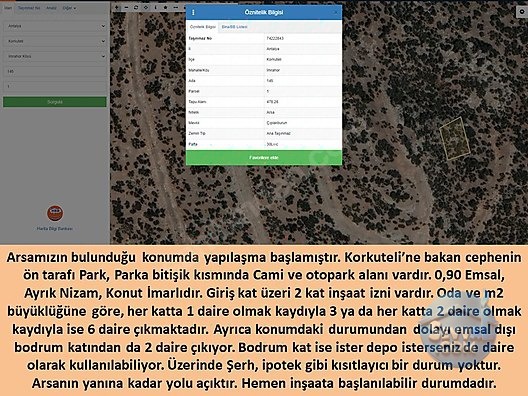
Task: Switch to the İdari search tab
Action: point(8,8)
